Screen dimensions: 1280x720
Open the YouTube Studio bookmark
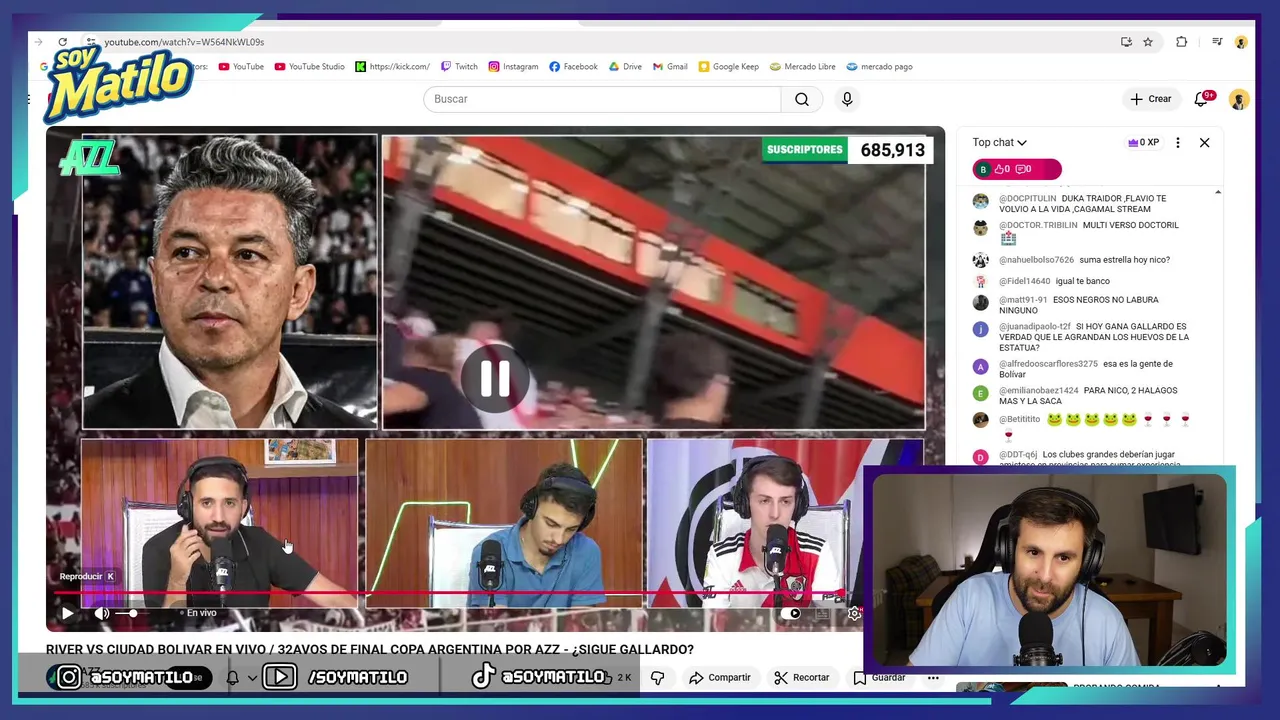pos(310,67)
